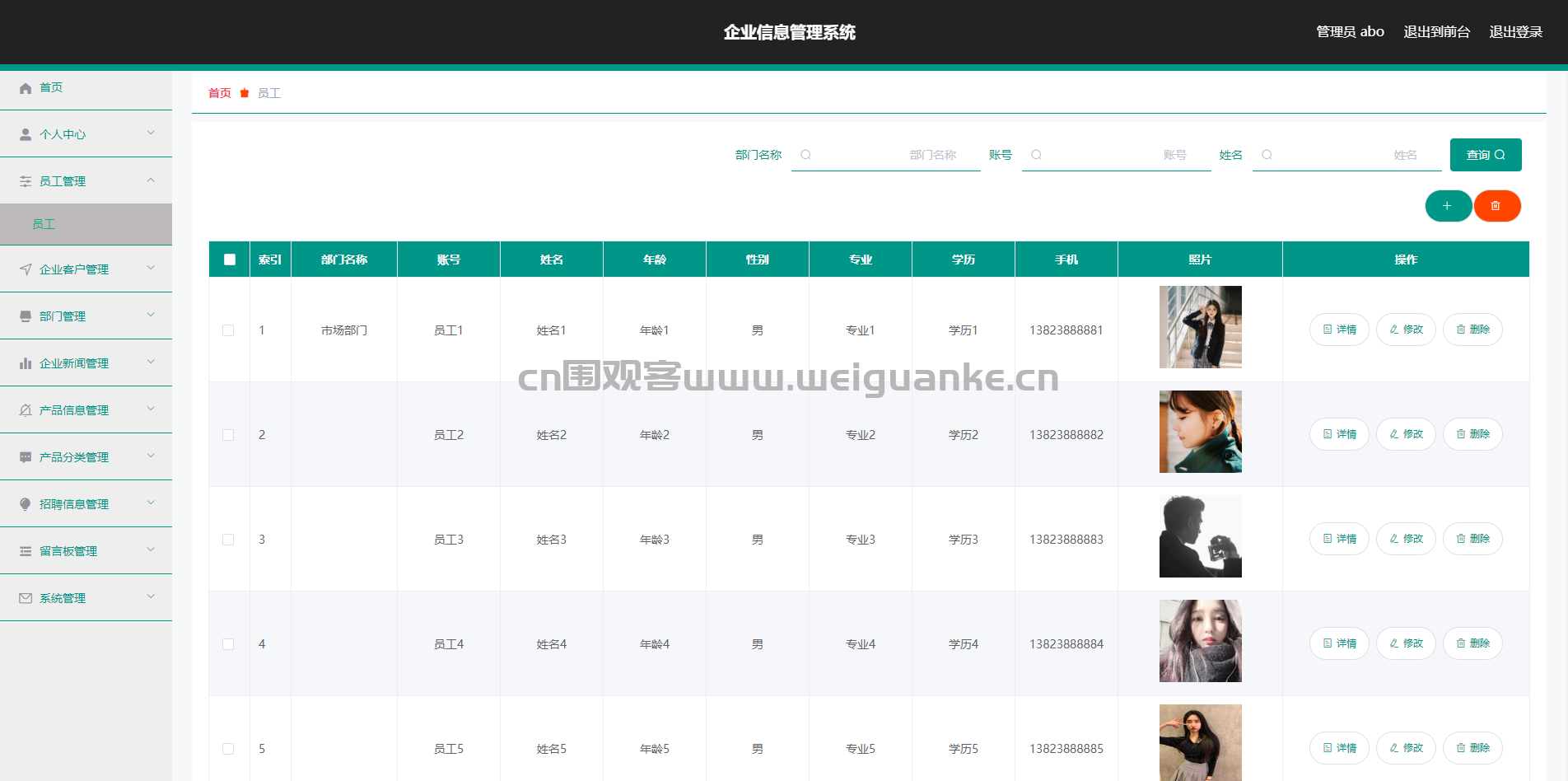The width and height of the screenshot is (1568, 781).
Task: Click 详情 for row 员工1
Action: tap(1339, 330)
